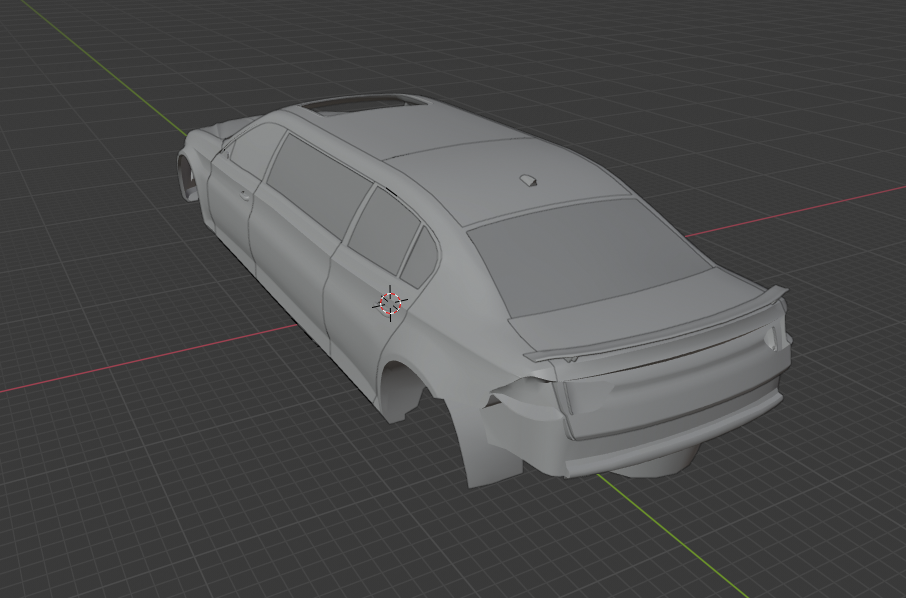This screenshot has width=906, height=598.
Task: Click the 3D cursor on the car door
Action: pyautogui.click(x=391, y=303)
